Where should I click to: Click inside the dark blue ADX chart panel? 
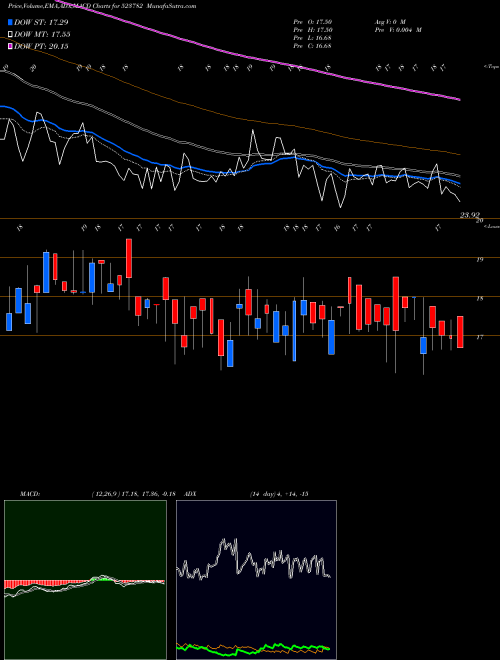pyautogui.click(x=256, y=580)
